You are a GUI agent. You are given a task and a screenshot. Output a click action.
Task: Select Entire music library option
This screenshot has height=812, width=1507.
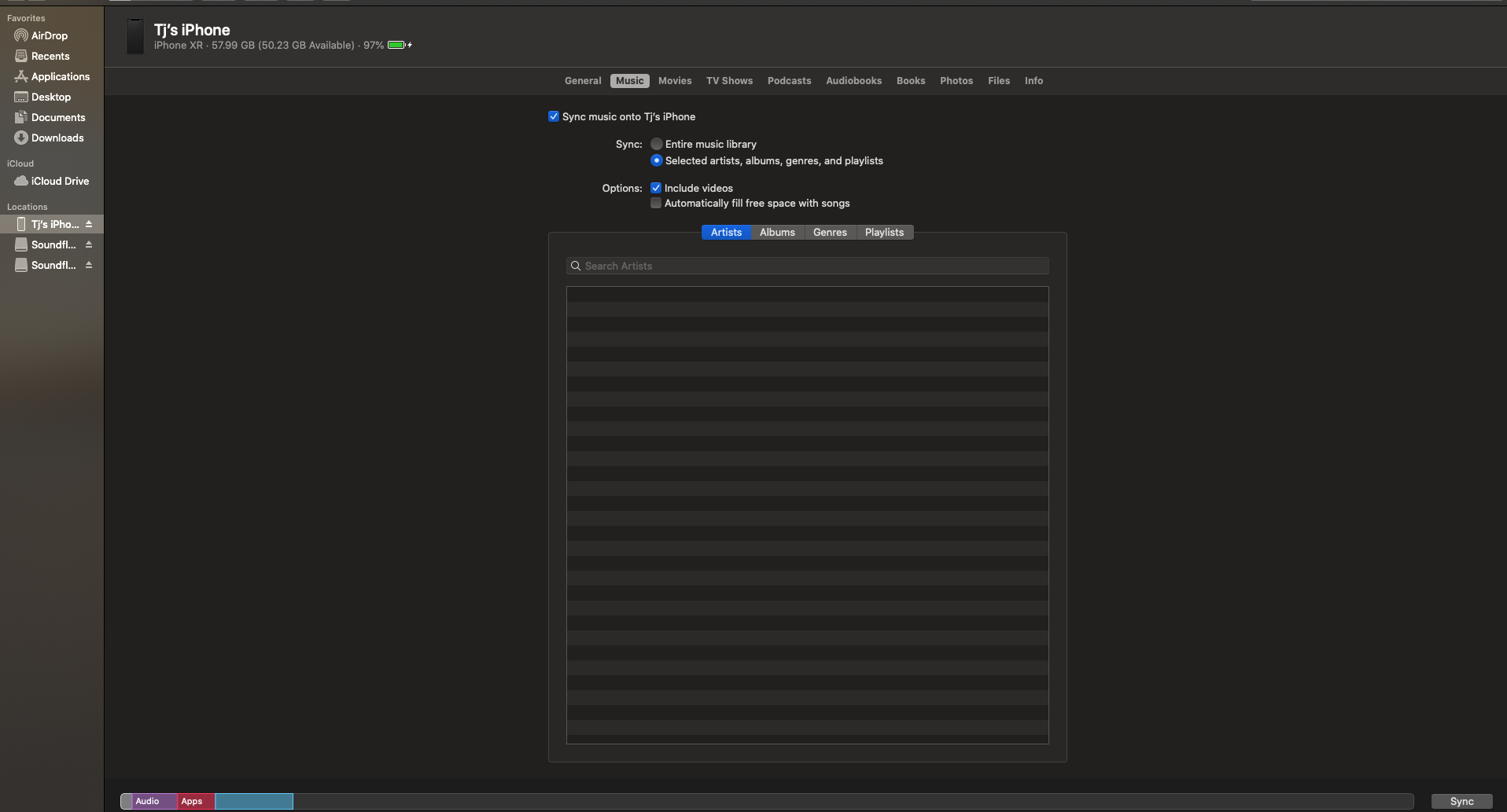coord(657,144)
